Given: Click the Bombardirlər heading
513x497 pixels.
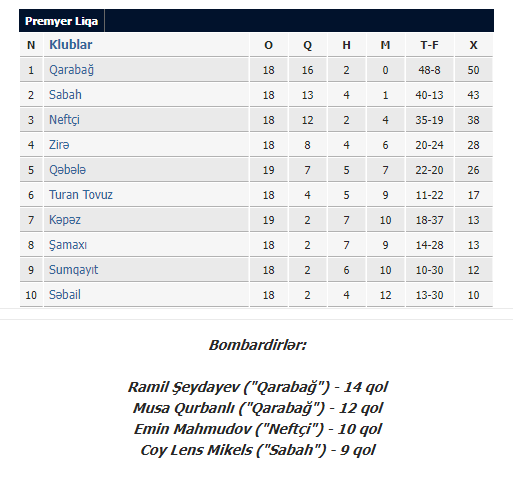Looking at the screenshot, I should click(x=257, y=345).
